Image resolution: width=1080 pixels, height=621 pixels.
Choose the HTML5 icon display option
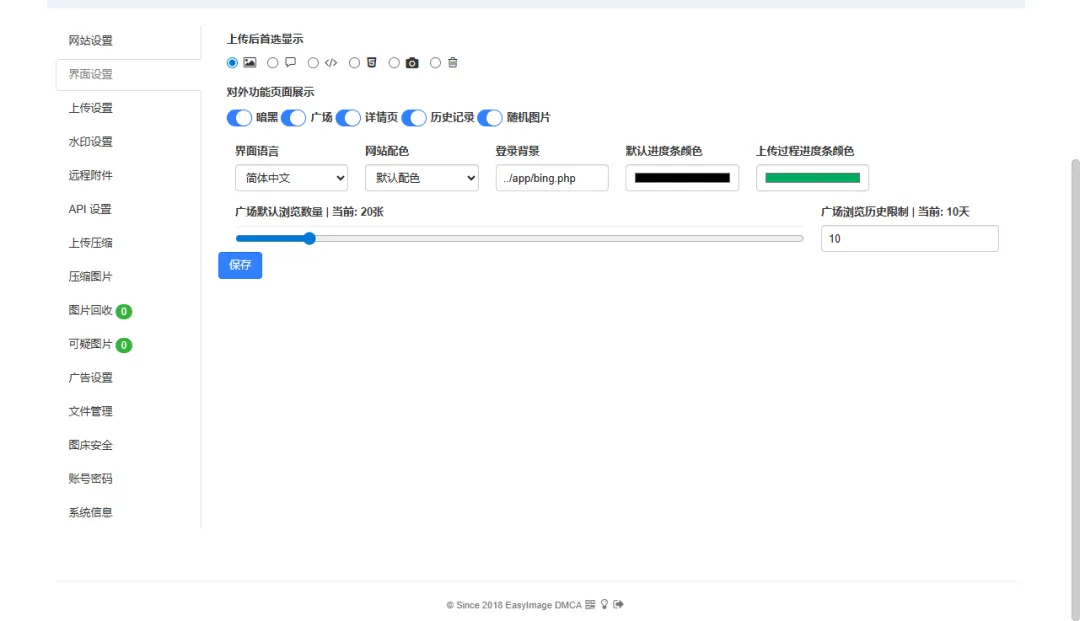(355, 63)
